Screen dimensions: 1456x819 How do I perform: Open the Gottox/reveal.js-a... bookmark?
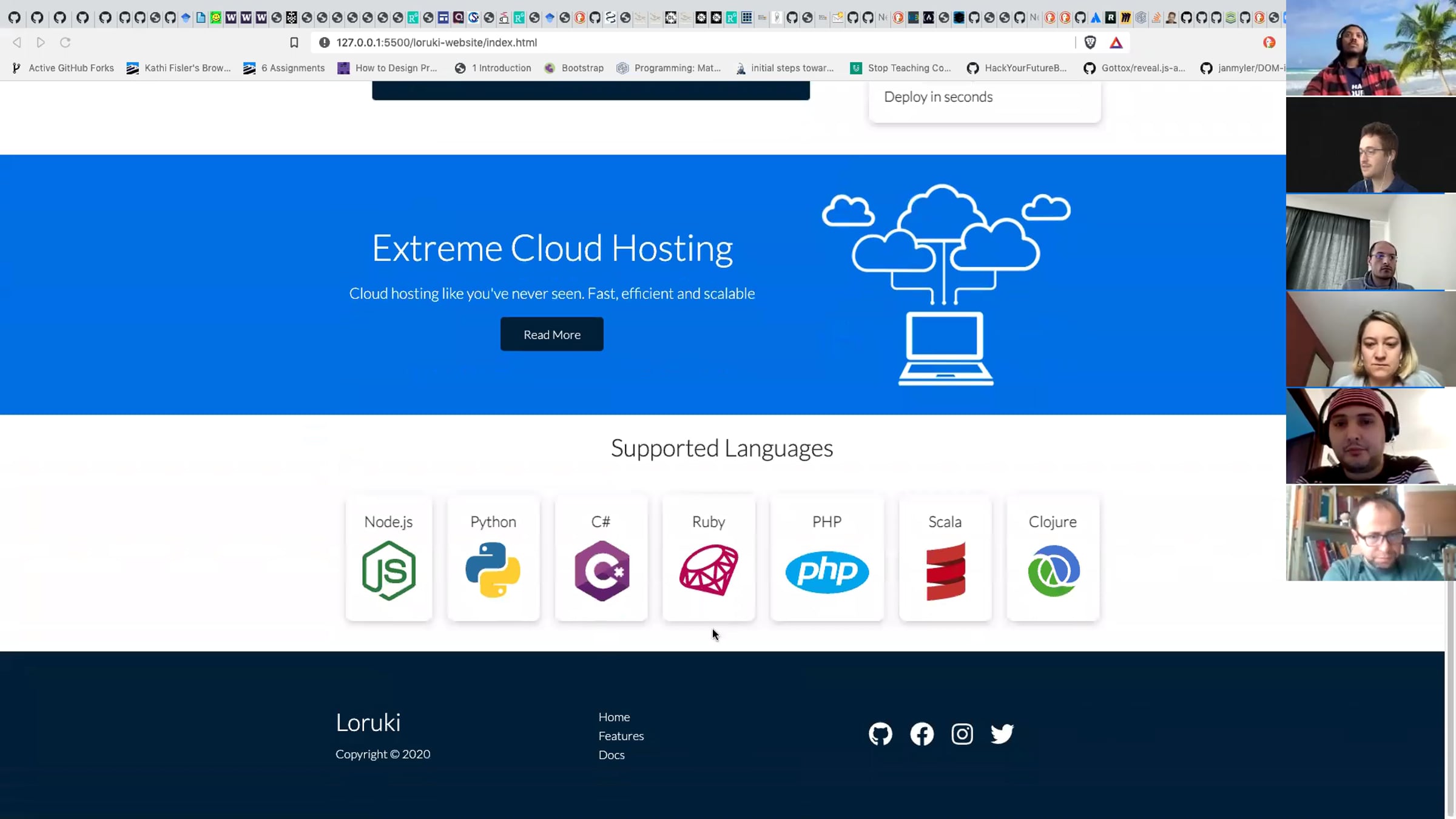pyautogui.click(x=1134, y=68)
